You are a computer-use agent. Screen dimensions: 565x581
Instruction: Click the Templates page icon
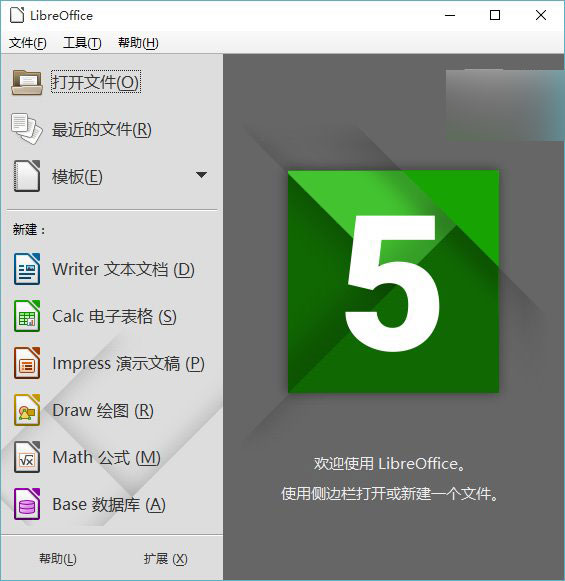tap(27, 176)
